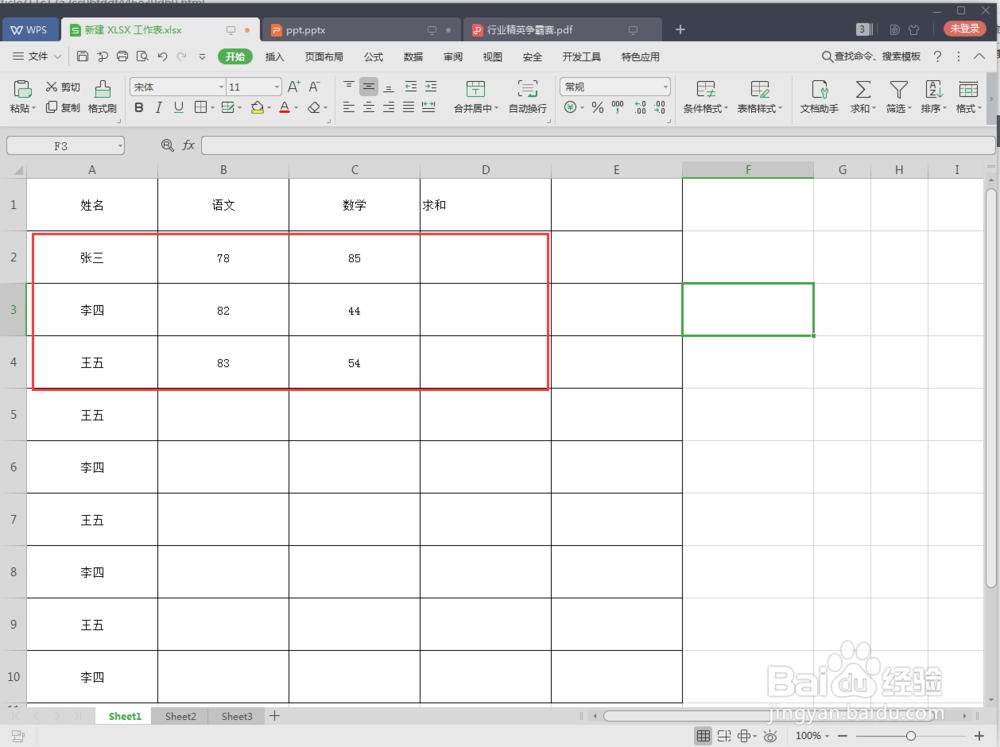Open Table Styles (表格样式) menu
1000x747 pixels.
760,97
